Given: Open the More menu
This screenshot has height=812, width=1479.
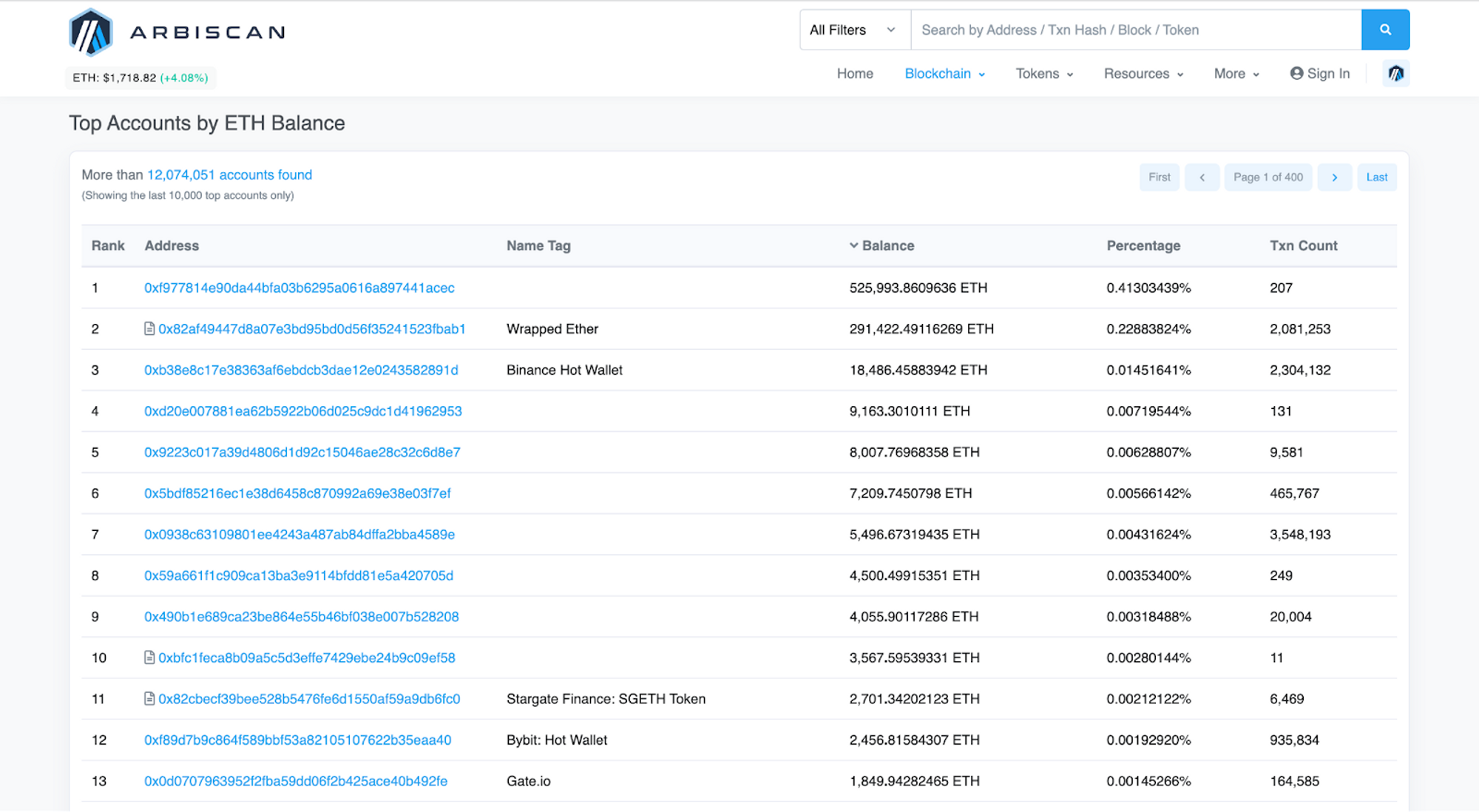Looking at the screenshot, I should coord(1236,74).
